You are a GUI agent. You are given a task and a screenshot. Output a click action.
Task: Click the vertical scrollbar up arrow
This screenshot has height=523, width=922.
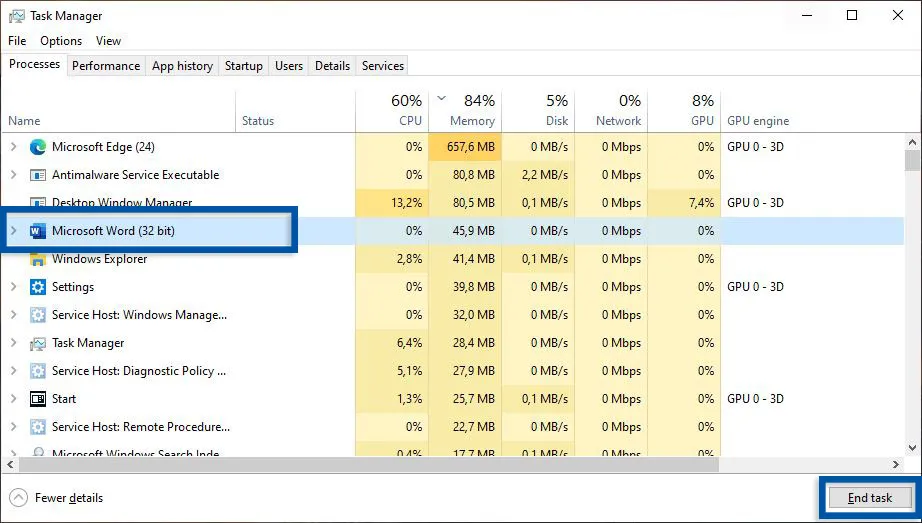tap(912, 142)
